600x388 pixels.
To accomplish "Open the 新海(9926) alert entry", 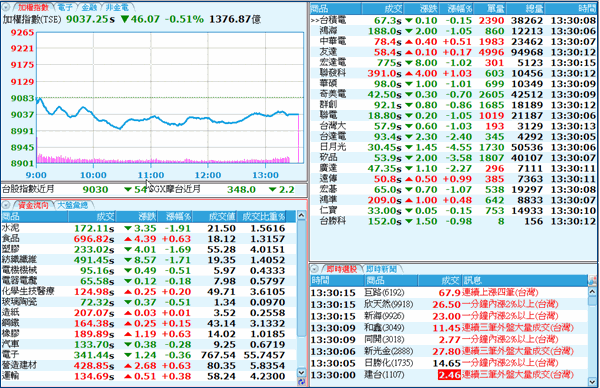I will pyautogui.click(x=449, y=316).
